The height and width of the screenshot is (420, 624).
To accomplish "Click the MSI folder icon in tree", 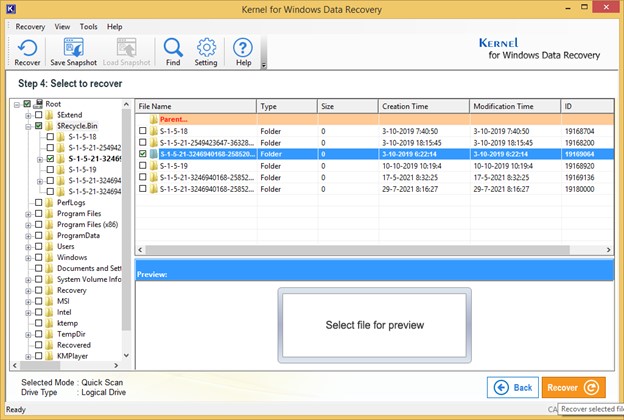I will pyautogui.click(x=49, y=301).
